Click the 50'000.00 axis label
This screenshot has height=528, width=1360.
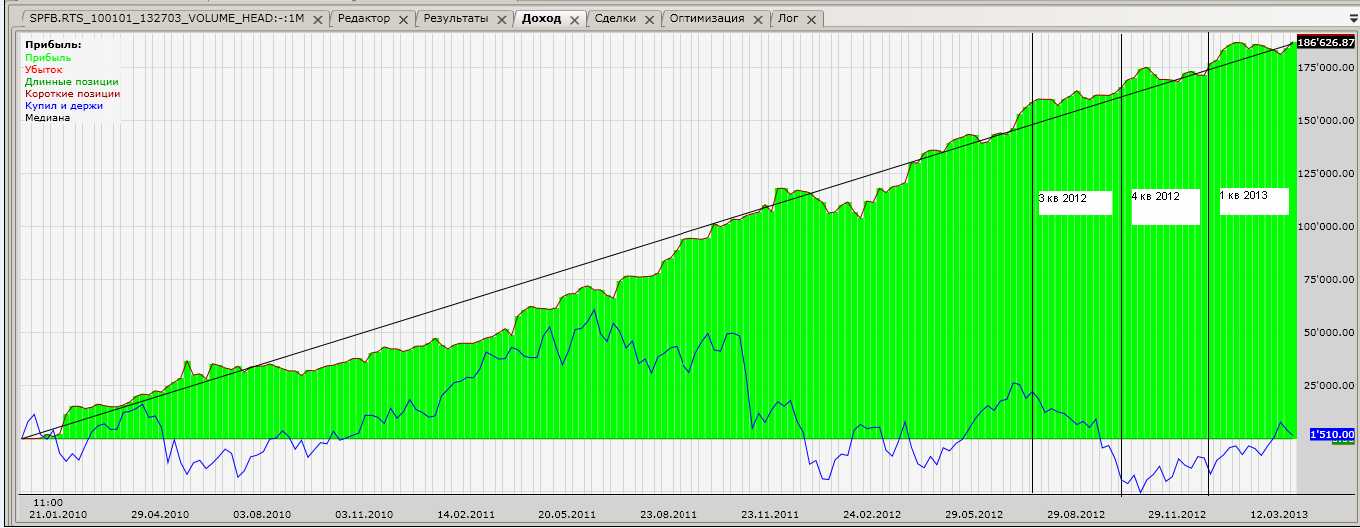pos(1330,333)
